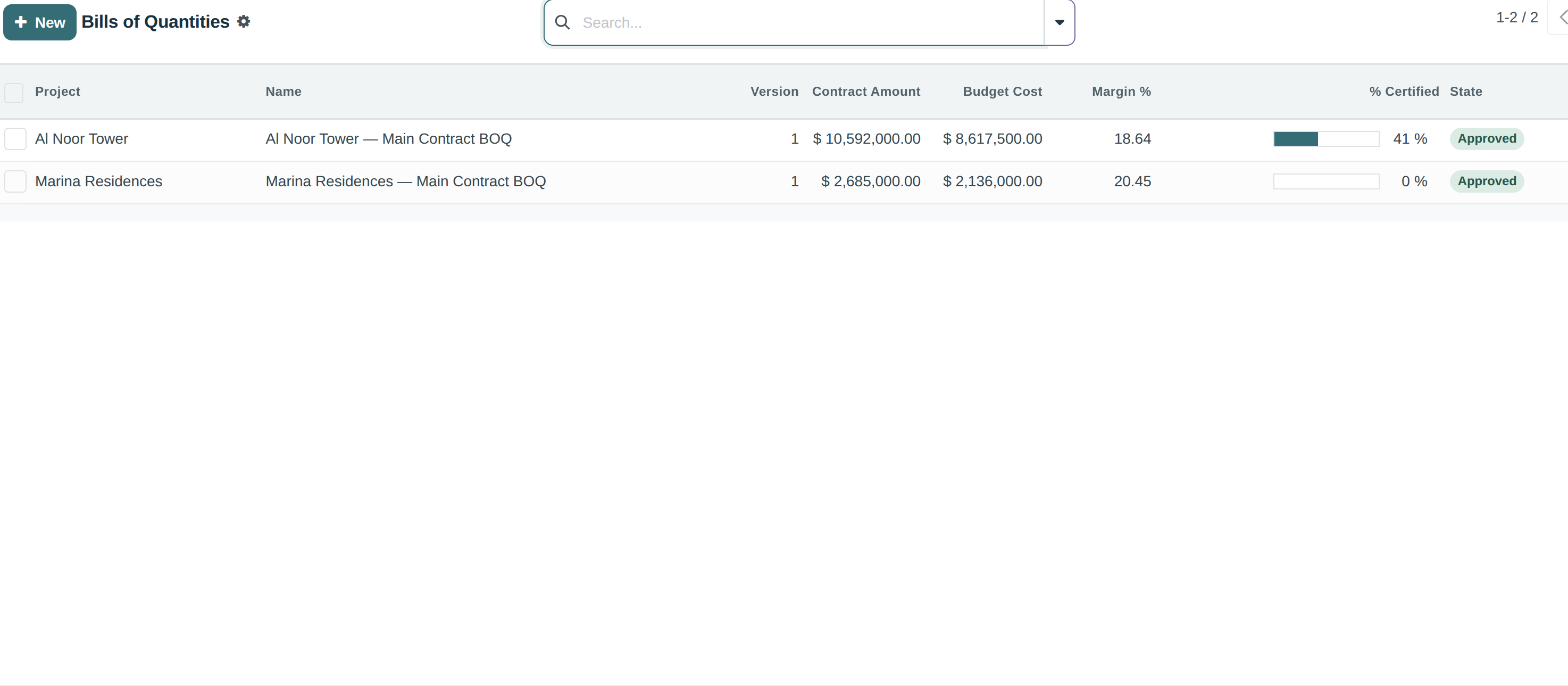Sort the list by the Name column header
Viewport: 1568px width, 686px height.
point(283,92)
